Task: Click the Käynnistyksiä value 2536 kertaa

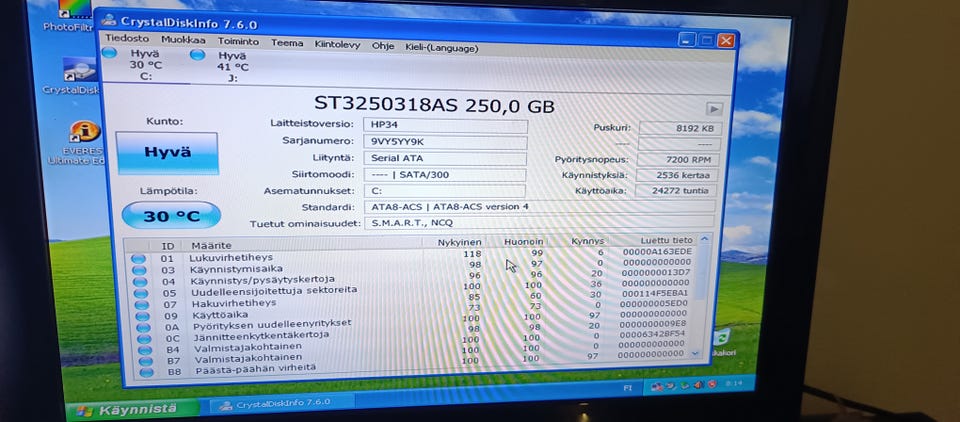Action: tap(677, 175)
